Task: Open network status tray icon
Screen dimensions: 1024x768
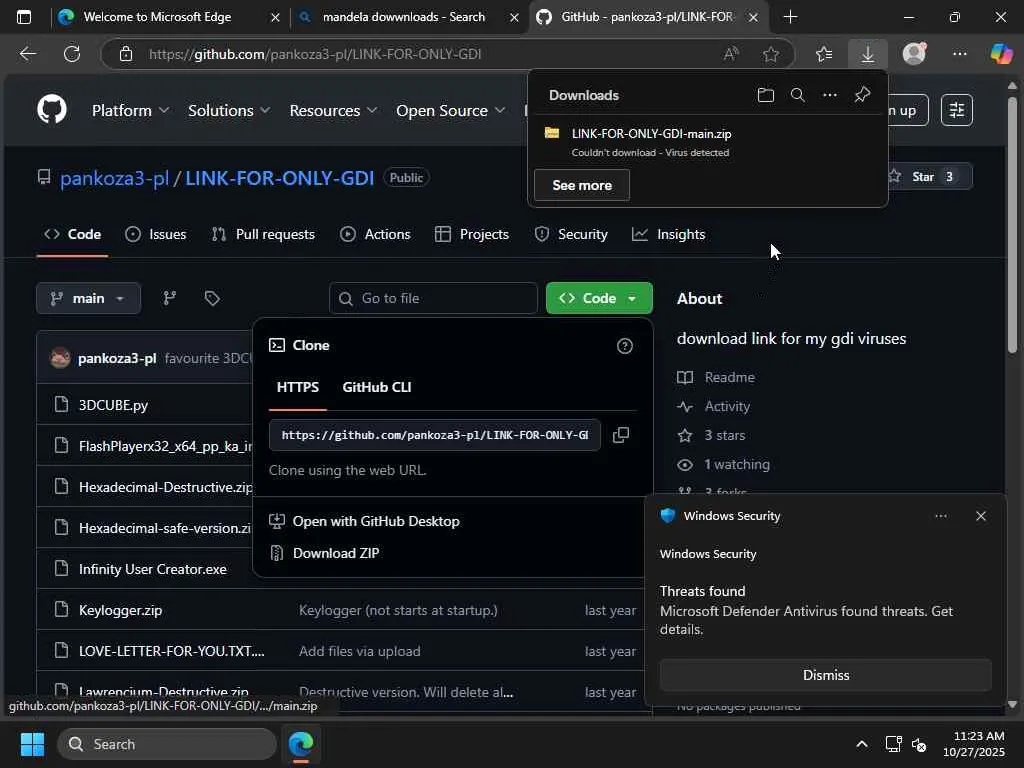Action: [x=893, y=744]
